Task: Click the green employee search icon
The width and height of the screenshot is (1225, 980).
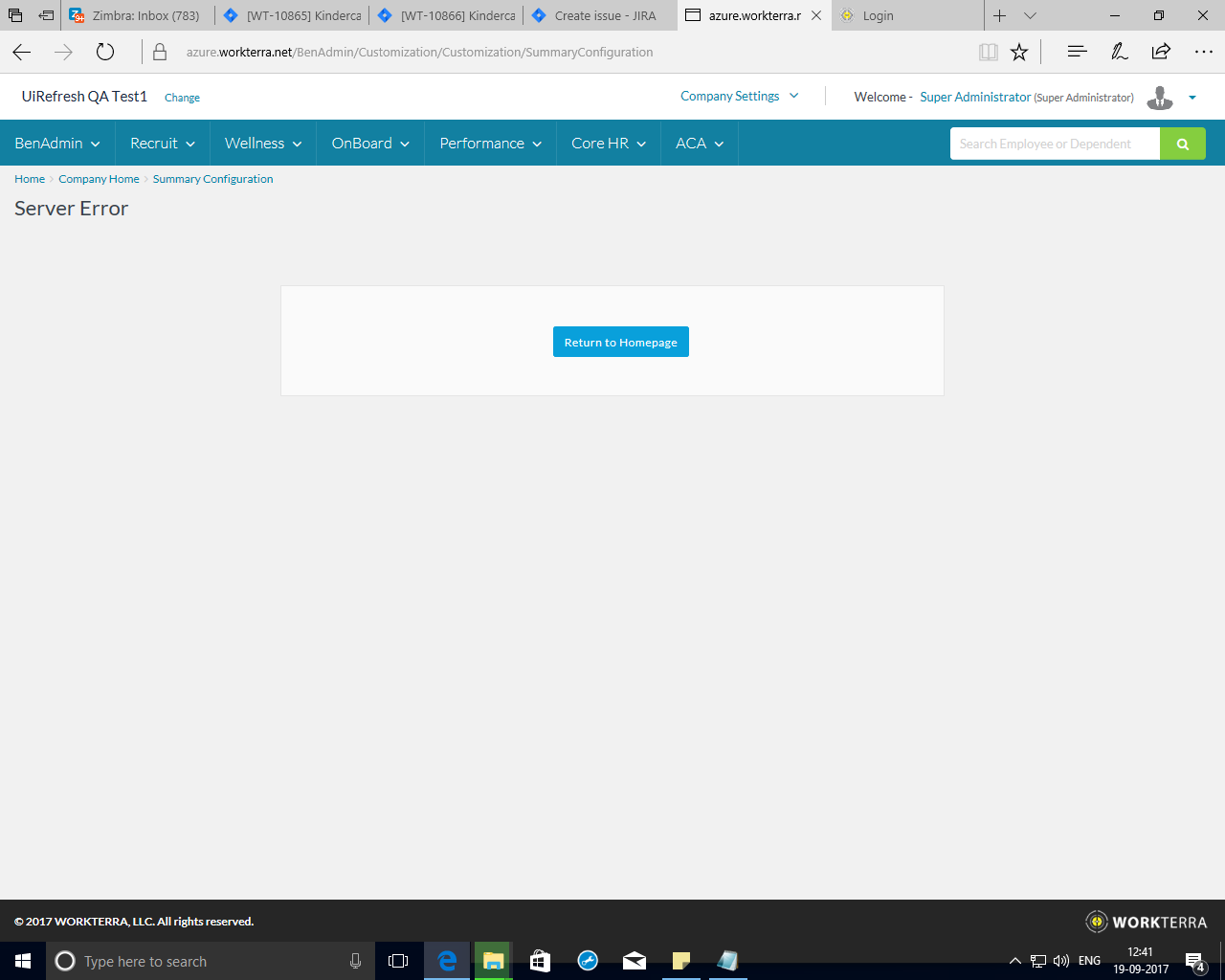Action: click(x=1183, y=143)
